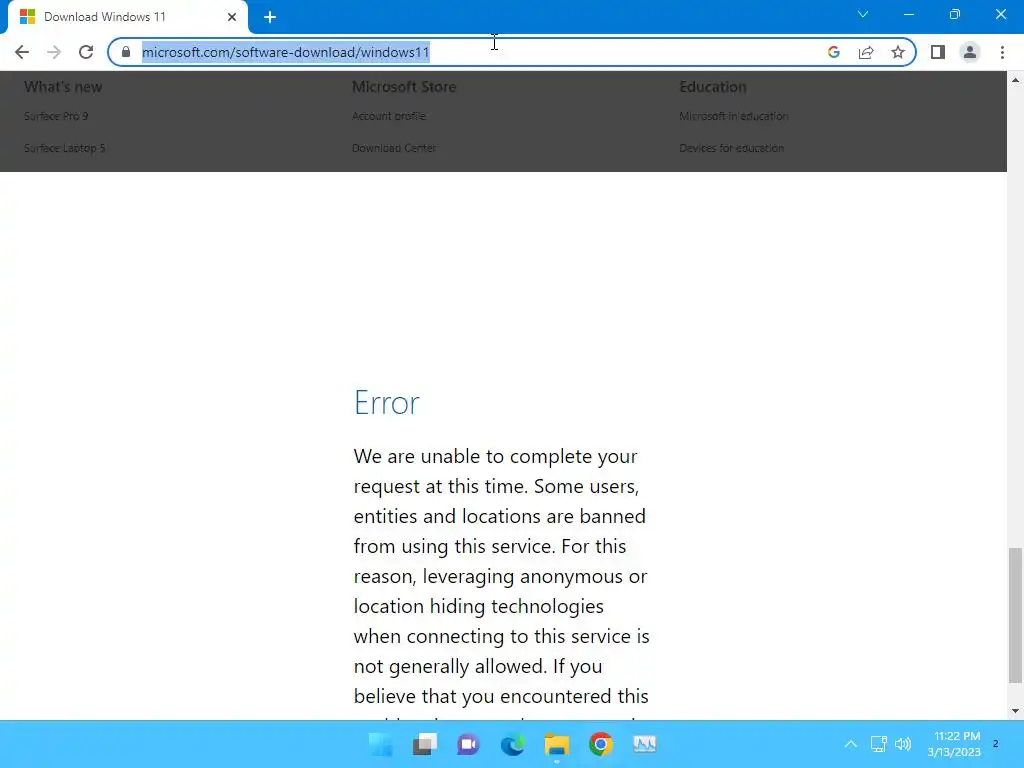Click the page scrollbar thumb
The width and height of the screenshot is (1024, 768).
1015,617
